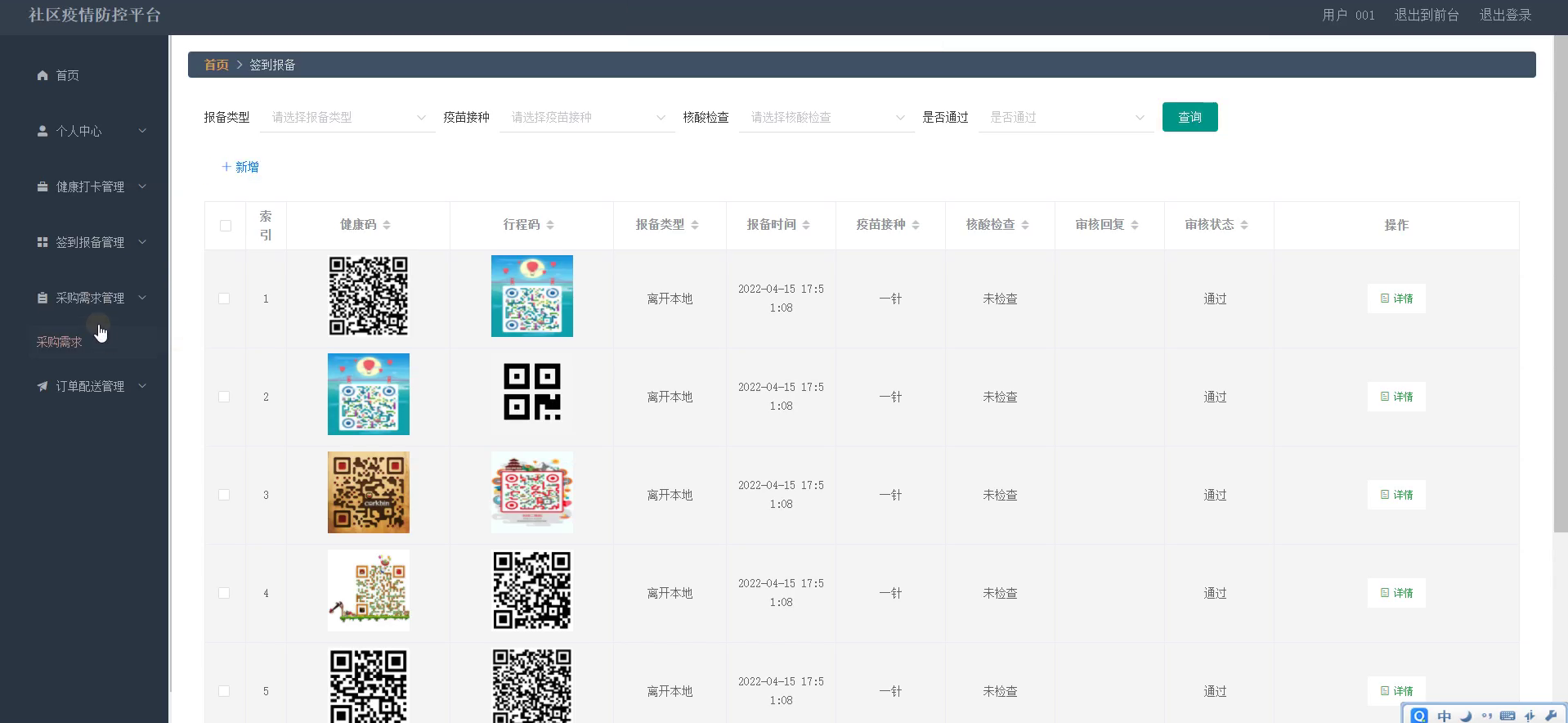Click the clipboard icon next to 采购需求管理
The image size is (1568, 723).
pos(43,298)
